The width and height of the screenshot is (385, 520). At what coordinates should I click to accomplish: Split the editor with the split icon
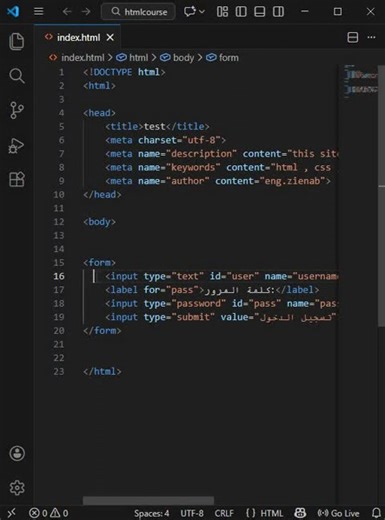[353, 37]
